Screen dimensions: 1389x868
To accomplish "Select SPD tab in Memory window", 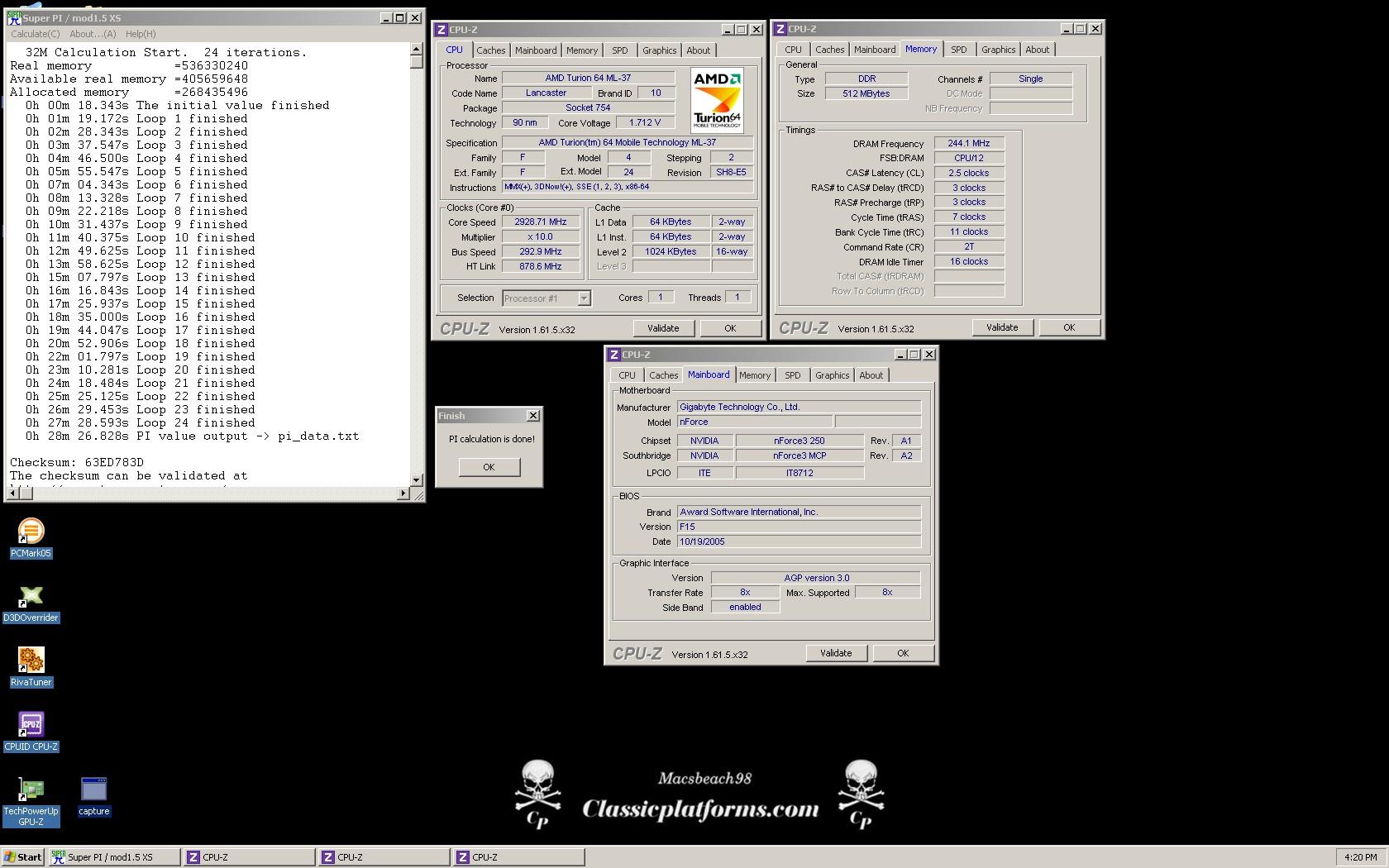I will (x=958, y=50).
